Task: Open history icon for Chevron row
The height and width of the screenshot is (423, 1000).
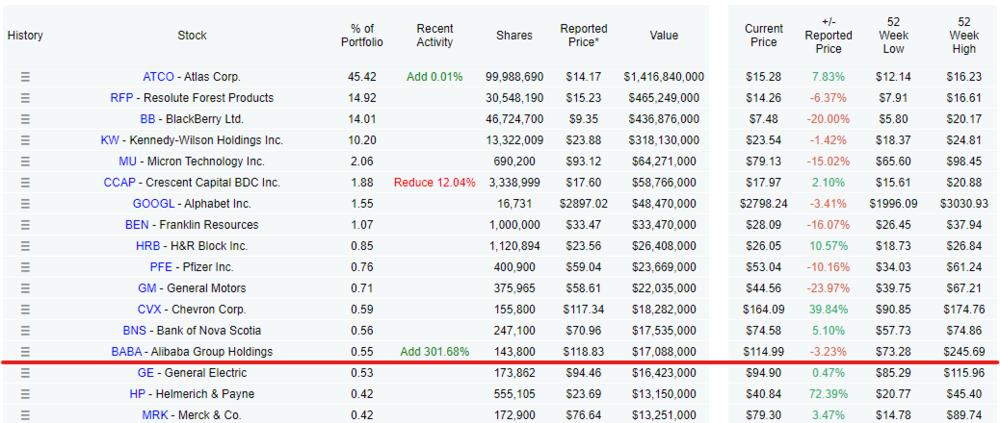Action: point(25,310)
